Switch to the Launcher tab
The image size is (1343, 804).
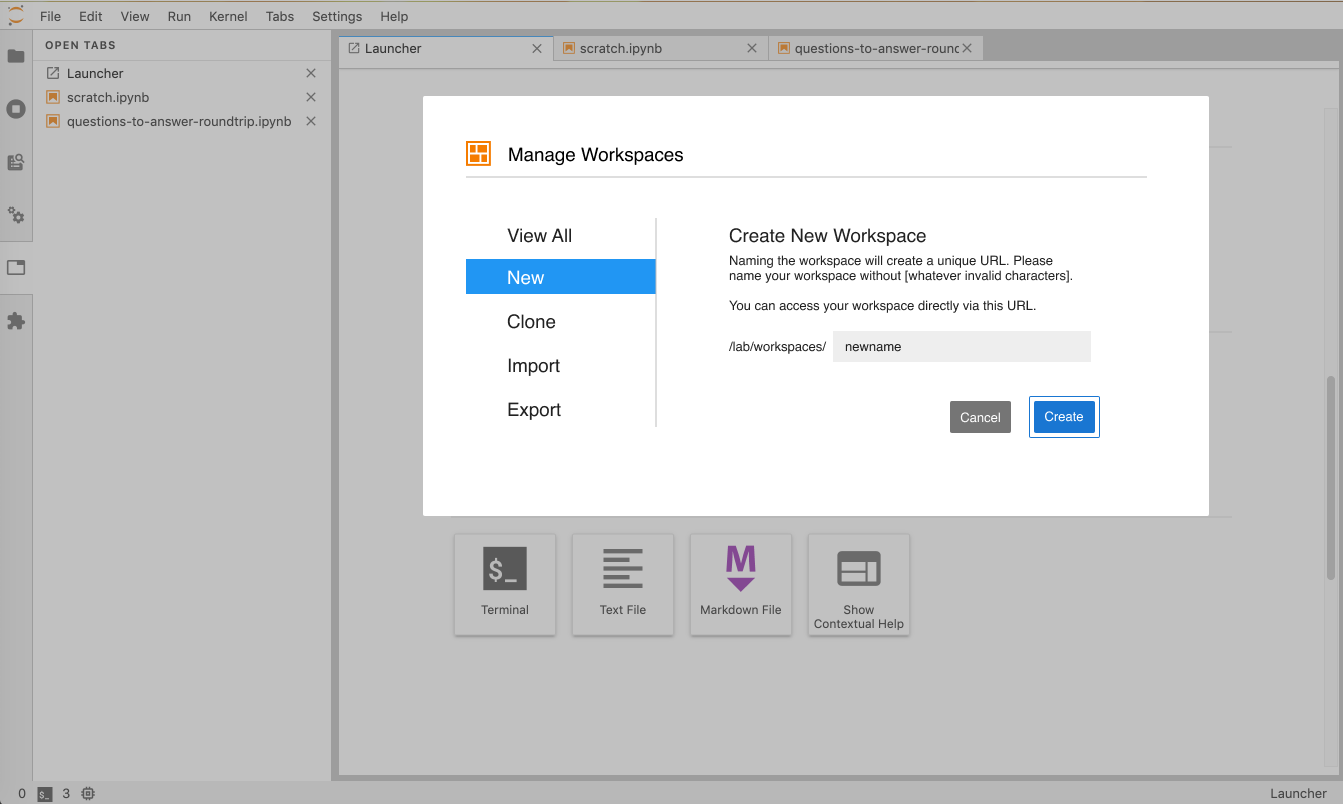tap(446, 48)
